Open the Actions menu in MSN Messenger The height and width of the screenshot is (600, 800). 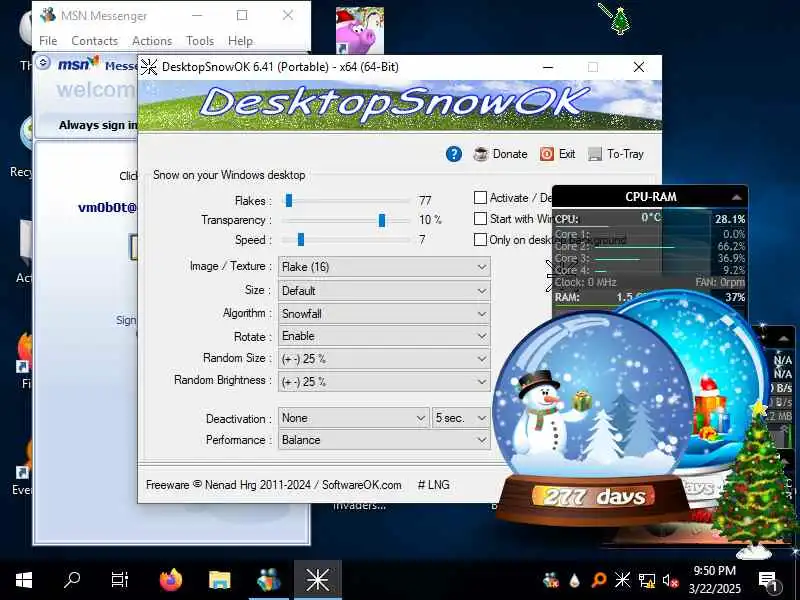click(152, 41)
